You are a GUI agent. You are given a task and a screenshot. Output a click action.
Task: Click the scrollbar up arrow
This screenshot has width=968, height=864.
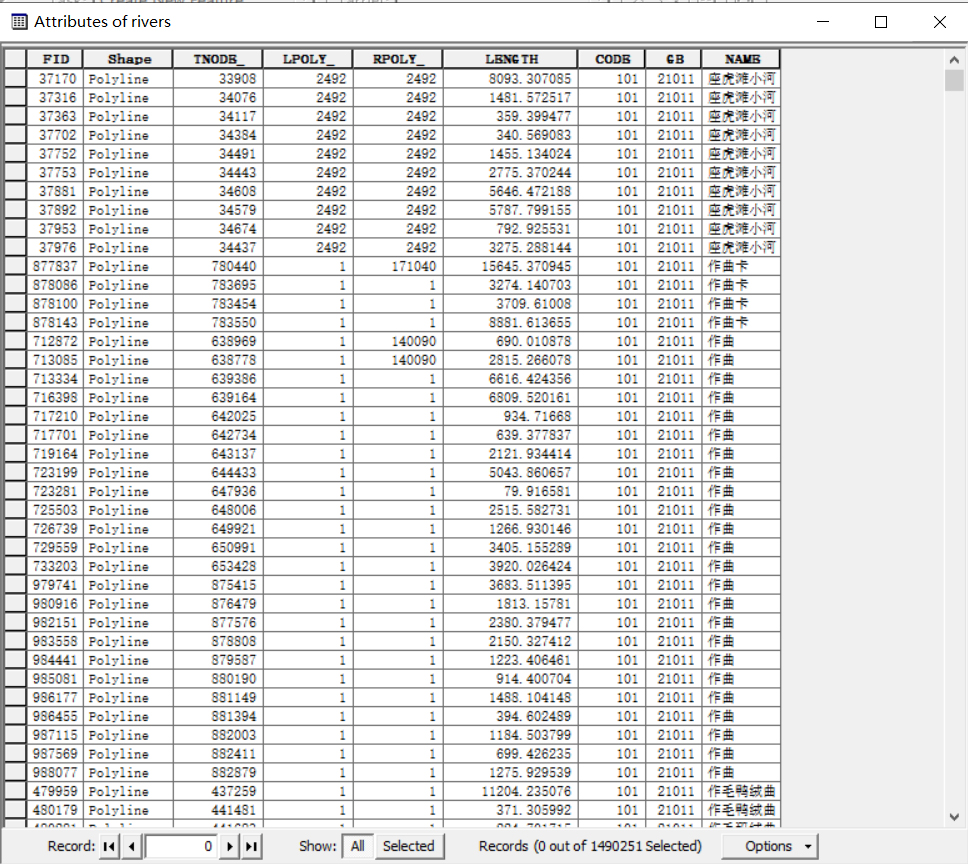click(x=953, y=59)
